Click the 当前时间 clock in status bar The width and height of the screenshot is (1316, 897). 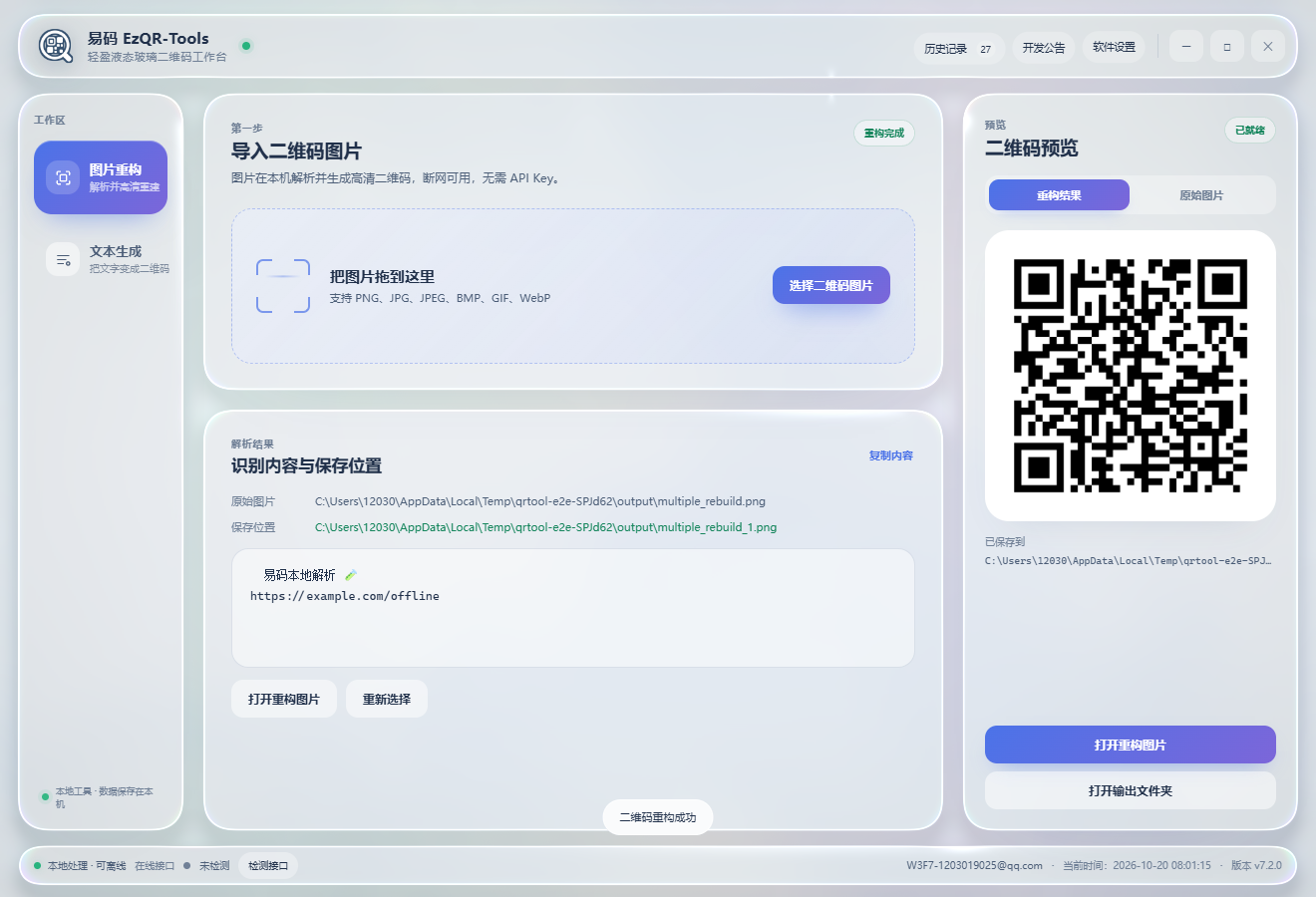[1137, 866]
